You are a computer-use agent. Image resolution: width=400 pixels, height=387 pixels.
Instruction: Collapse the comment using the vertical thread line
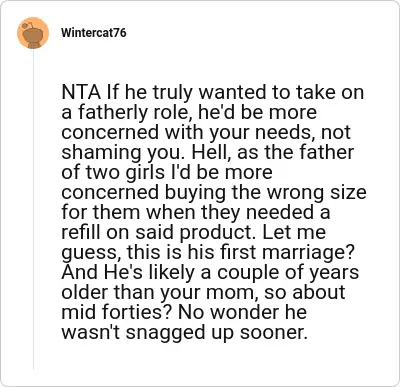[33, 209]
